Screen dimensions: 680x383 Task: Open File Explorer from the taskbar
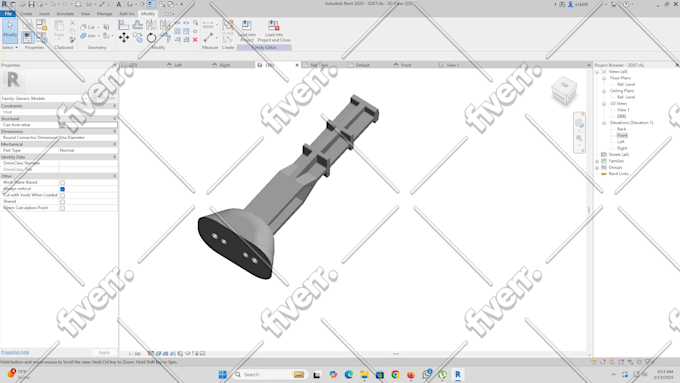364,374
